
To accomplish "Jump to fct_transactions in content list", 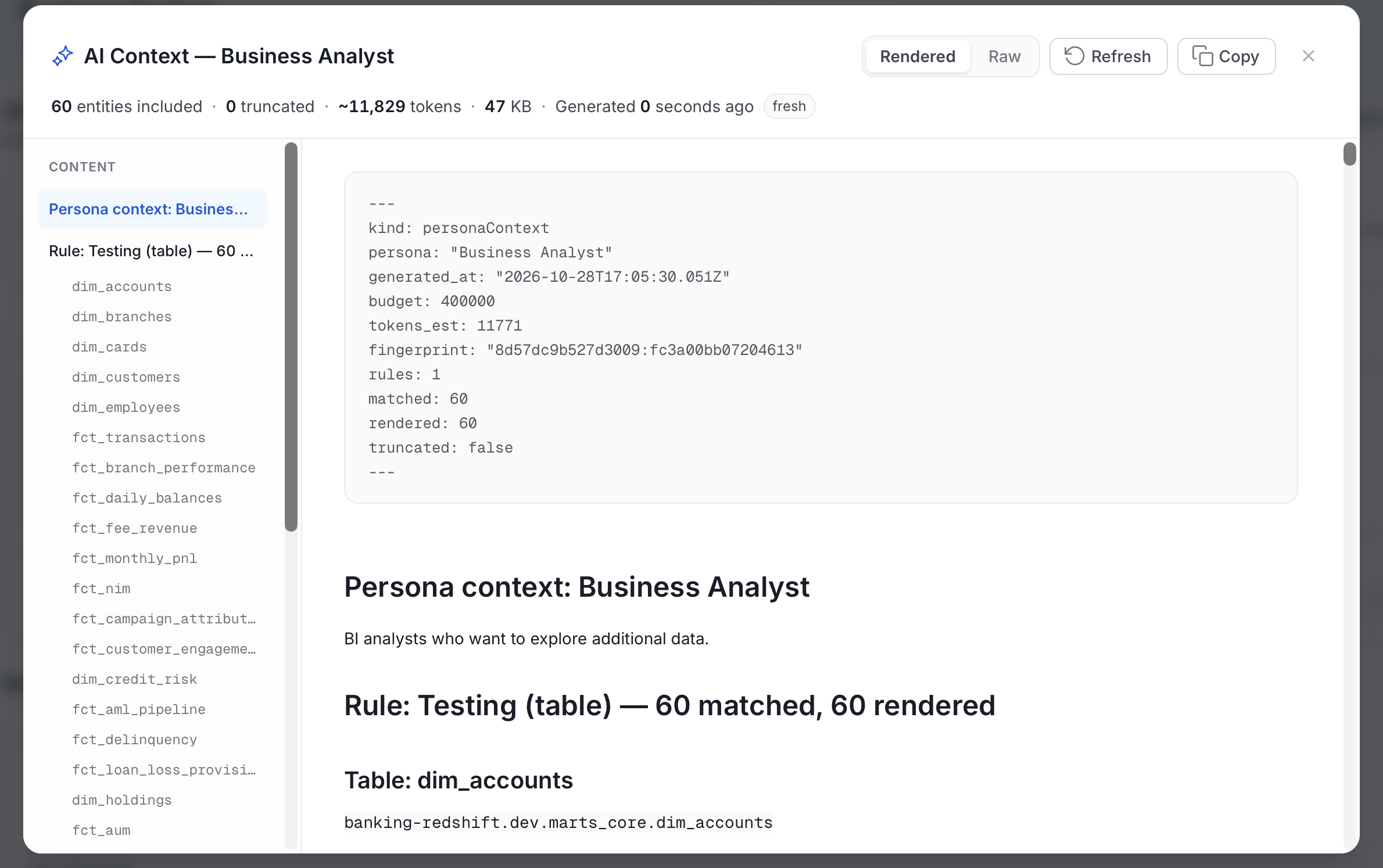I will (138, 437).
